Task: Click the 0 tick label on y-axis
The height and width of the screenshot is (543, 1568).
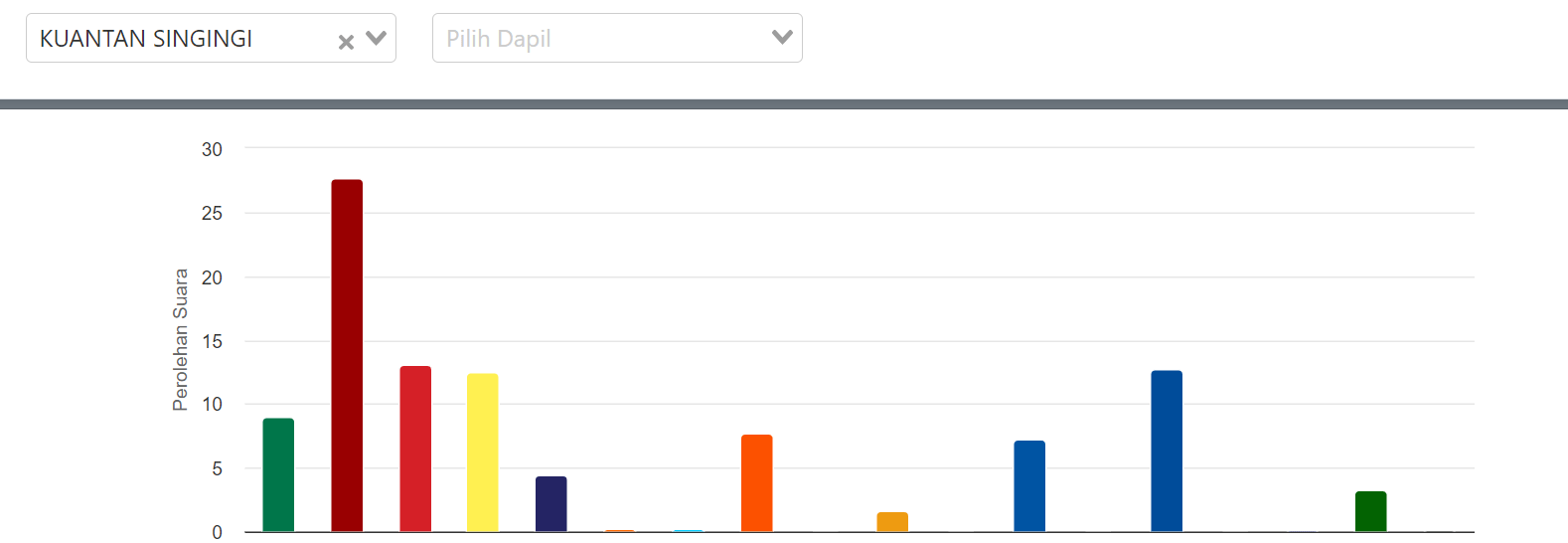Action: pyautogui.click(x=217, y=532)
